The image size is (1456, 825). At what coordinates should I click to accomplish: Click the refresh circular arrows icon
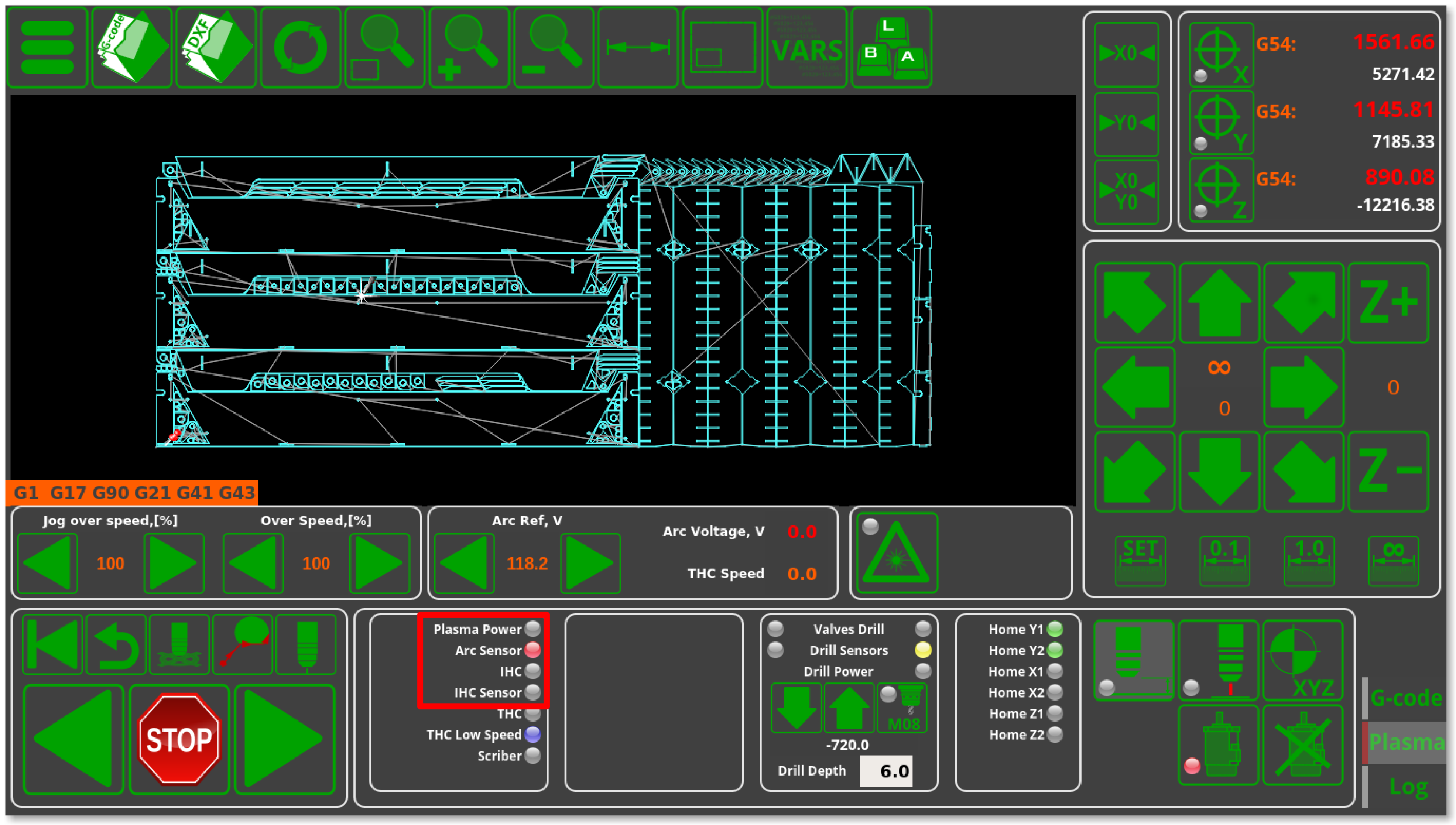point(300,48)
